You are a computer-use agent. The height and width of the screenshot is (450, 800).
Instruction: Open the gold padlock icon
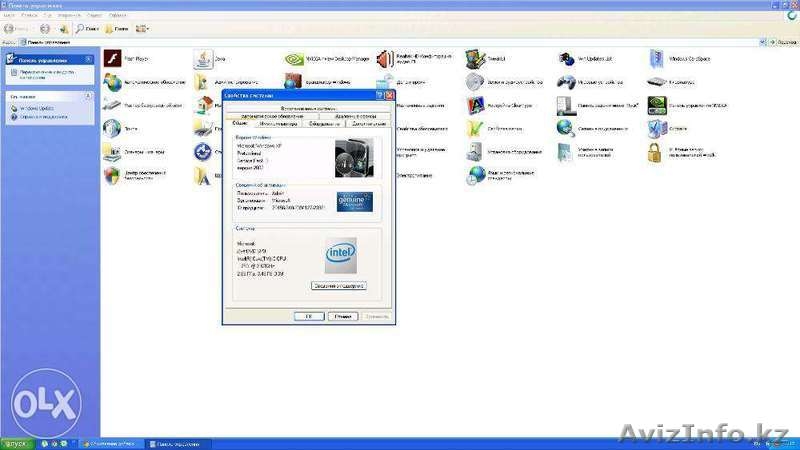coord(655,153)
